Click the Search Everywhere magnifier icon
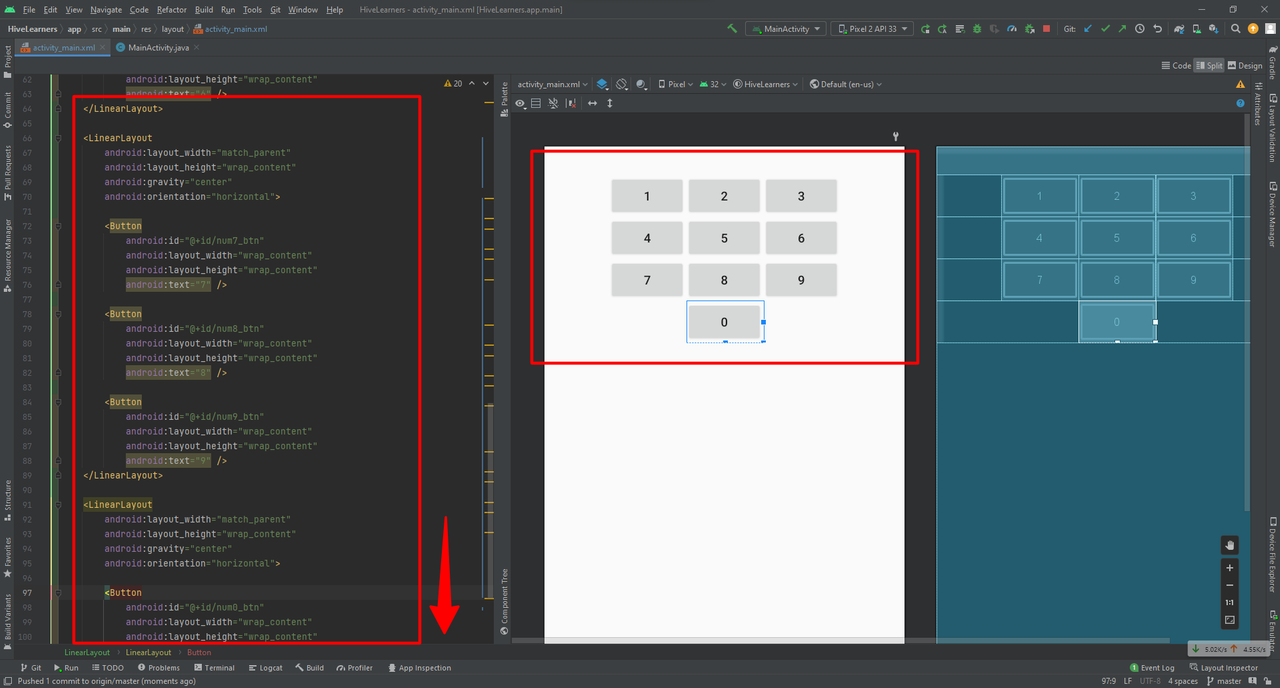Image resolution: width=1280 pixels, height=688 pixels. 1236,29
